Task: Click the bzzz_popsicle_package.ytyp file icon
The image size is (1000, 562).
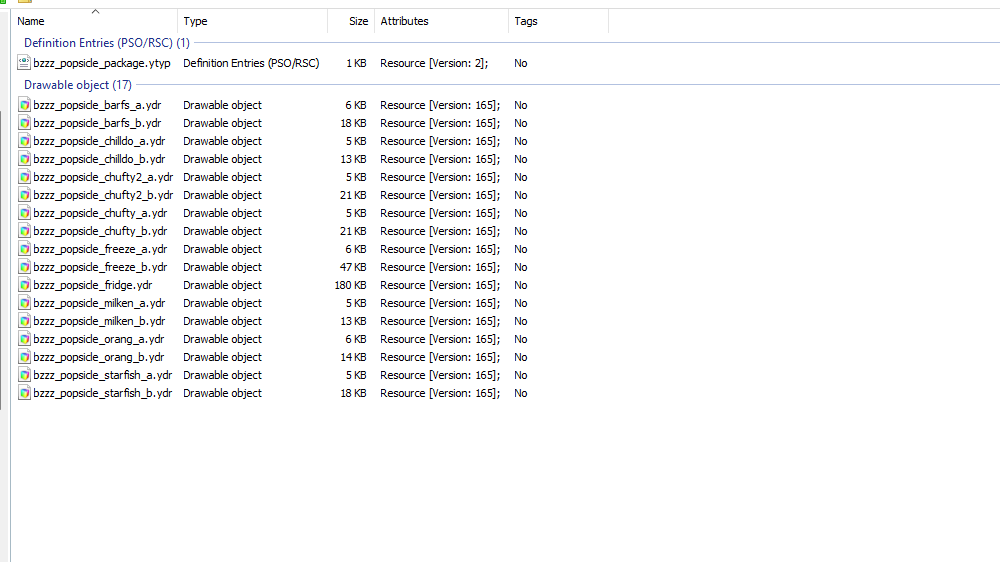Action: click(25, 63)
